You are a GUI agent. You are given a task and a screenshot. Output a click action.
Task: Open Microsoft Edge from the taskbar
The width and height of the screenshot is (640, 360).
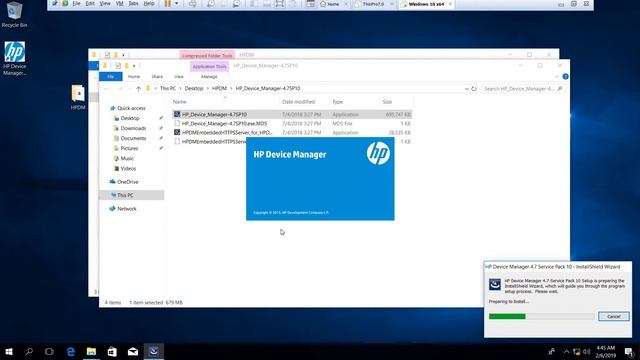(x=71, y=351)
